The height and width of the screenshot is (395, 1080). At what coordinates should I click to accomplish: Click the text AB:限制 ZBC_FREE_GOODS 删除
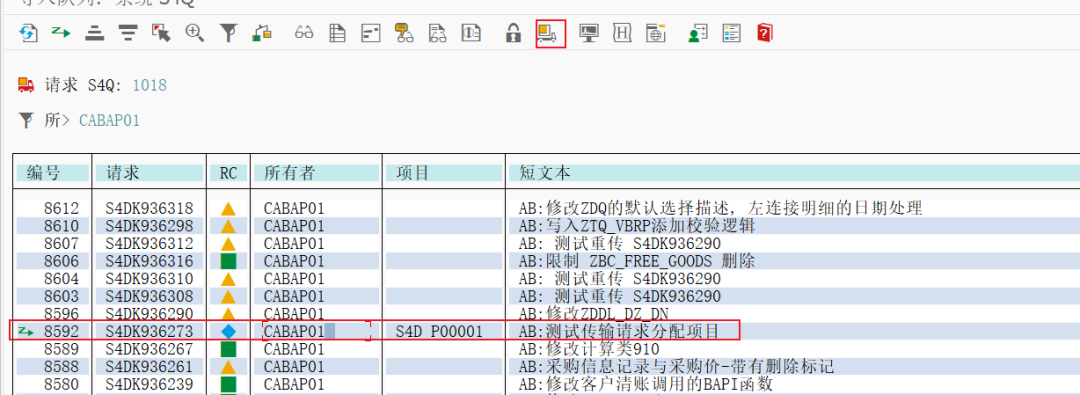[637, 261]
